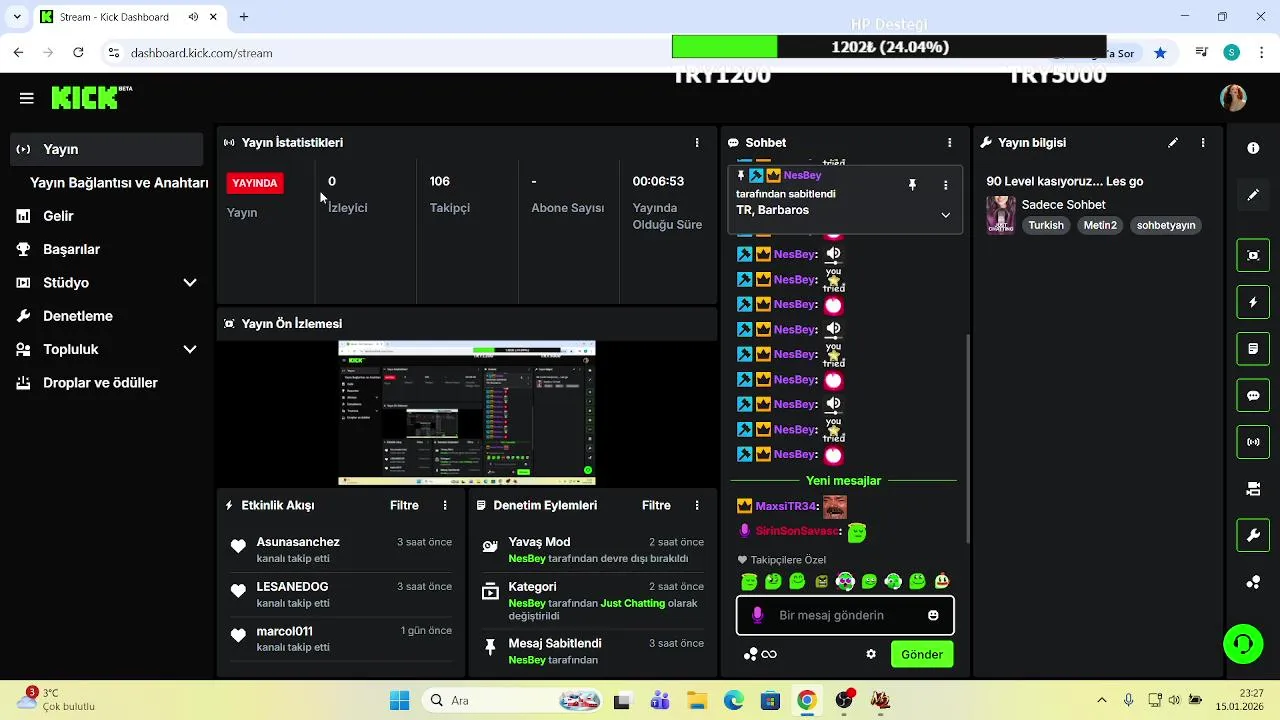The width and height of the screenshot is (1280, 720).
Task: Click the YAYINDA live badge
Action: [x=255, y=183]
